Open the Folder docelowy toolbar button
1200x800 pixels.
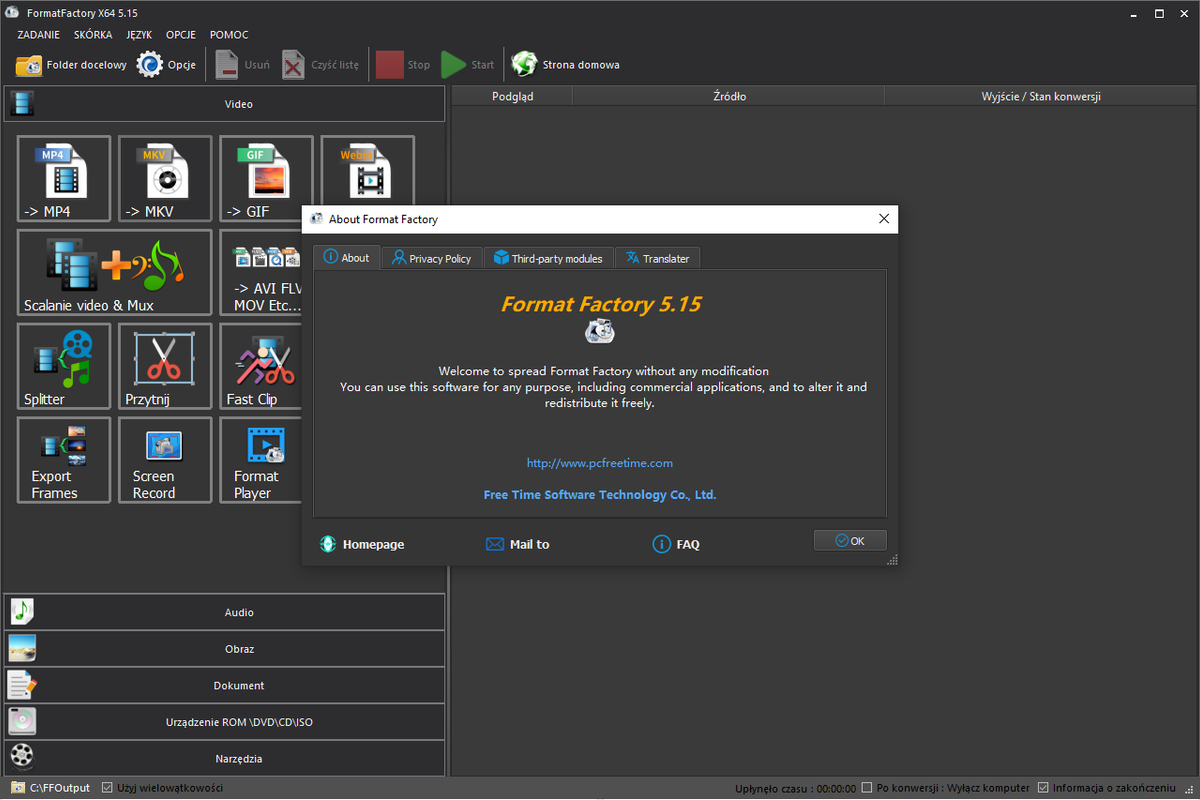(x=72, y=65)
